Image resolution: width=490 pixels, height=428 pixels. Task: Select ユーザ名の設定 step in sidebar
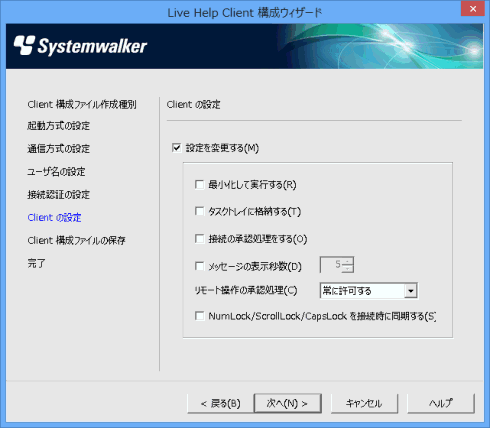click(56, 172)
